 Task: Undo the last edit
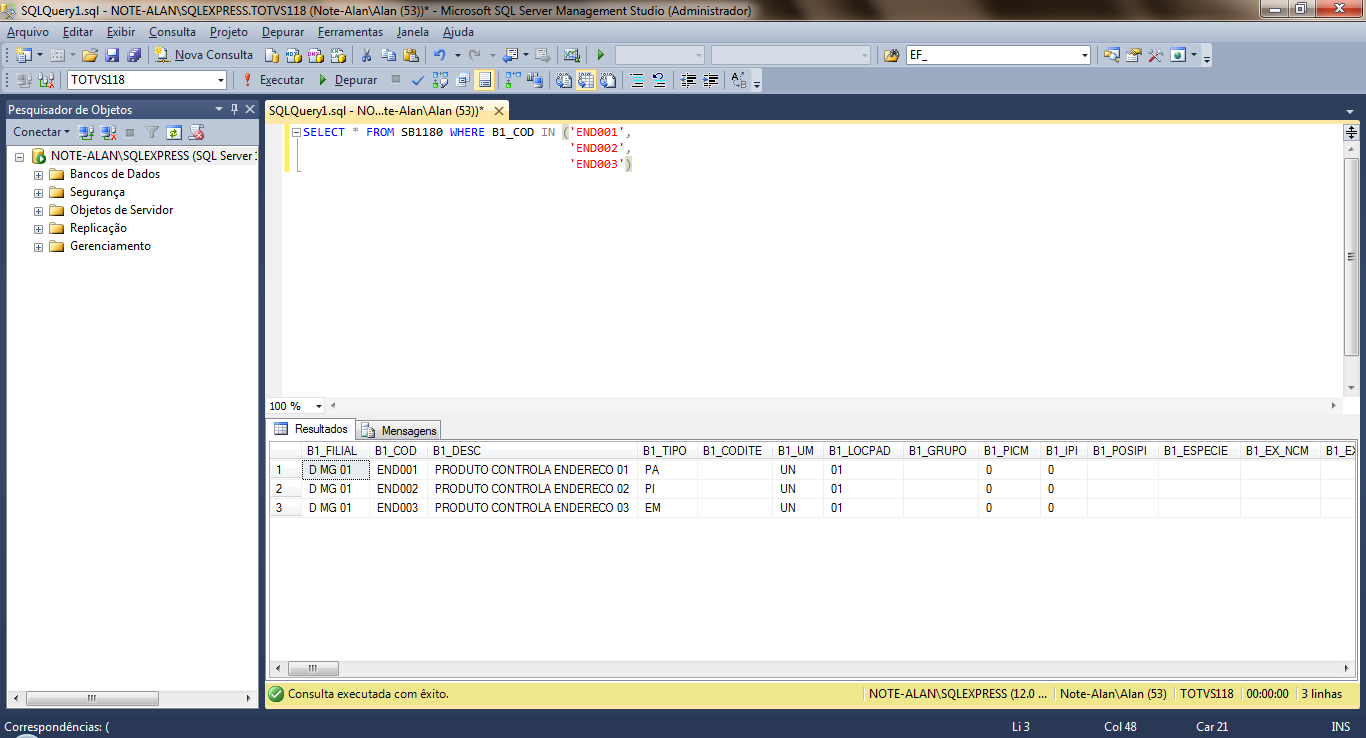coord(440,55)
